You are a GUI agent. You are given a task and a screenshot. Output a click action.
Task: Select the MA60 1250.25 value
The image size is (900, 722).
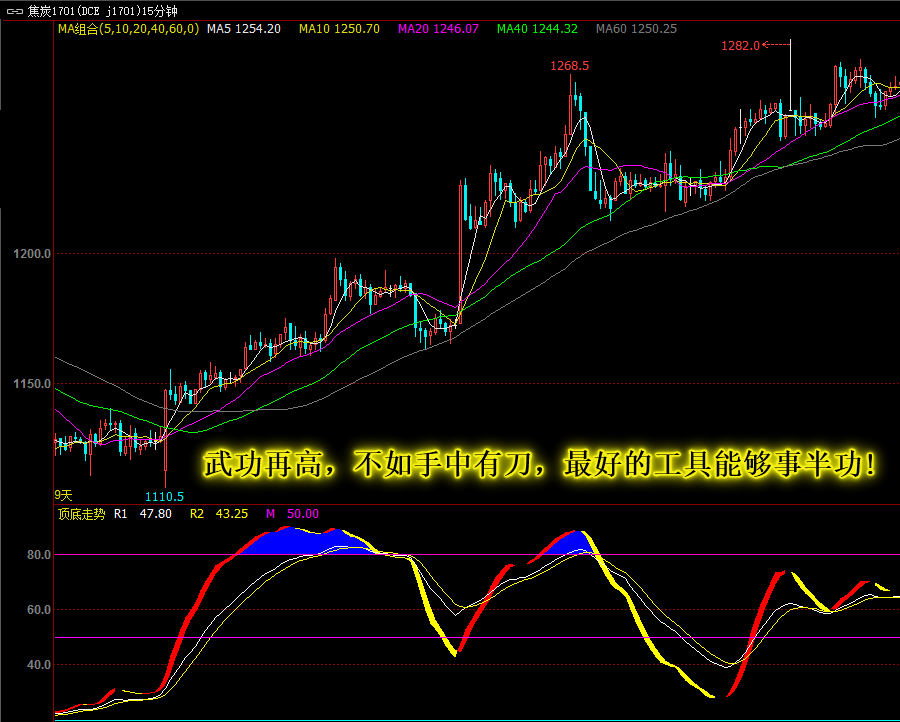[x=637, y=29]
